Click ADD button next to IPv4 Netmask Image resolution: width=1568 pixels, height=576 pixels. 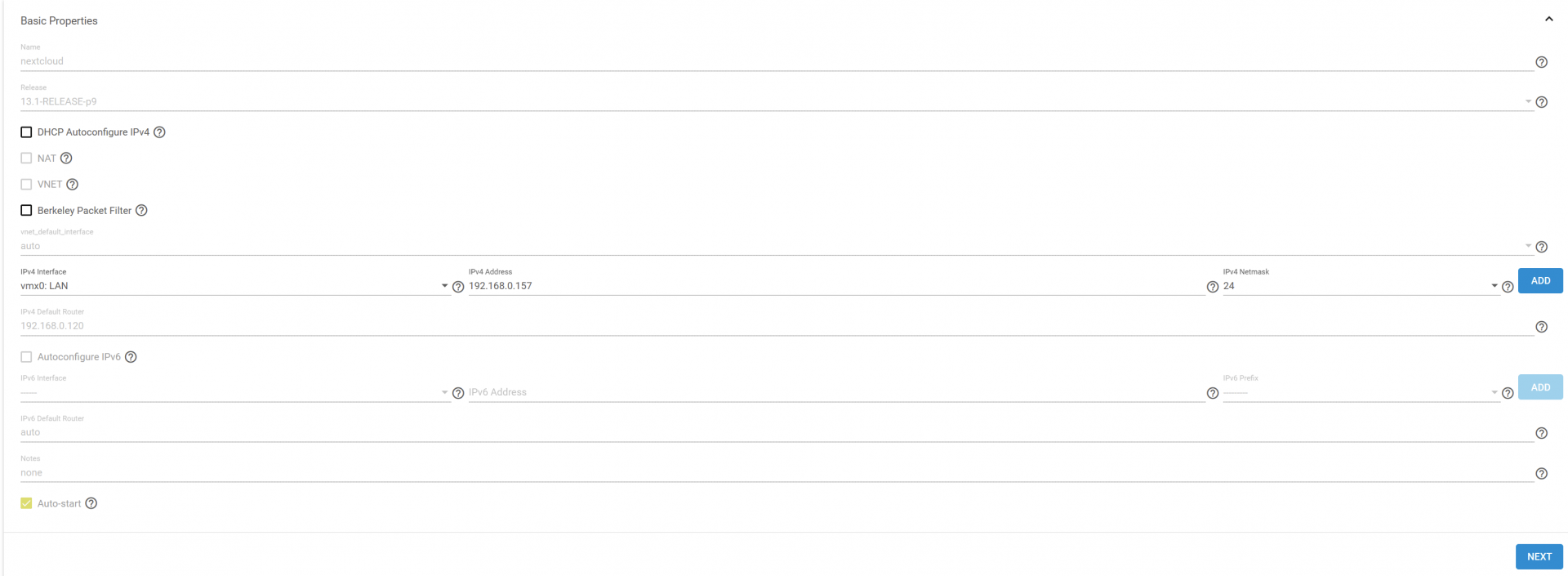(1540, 281)
